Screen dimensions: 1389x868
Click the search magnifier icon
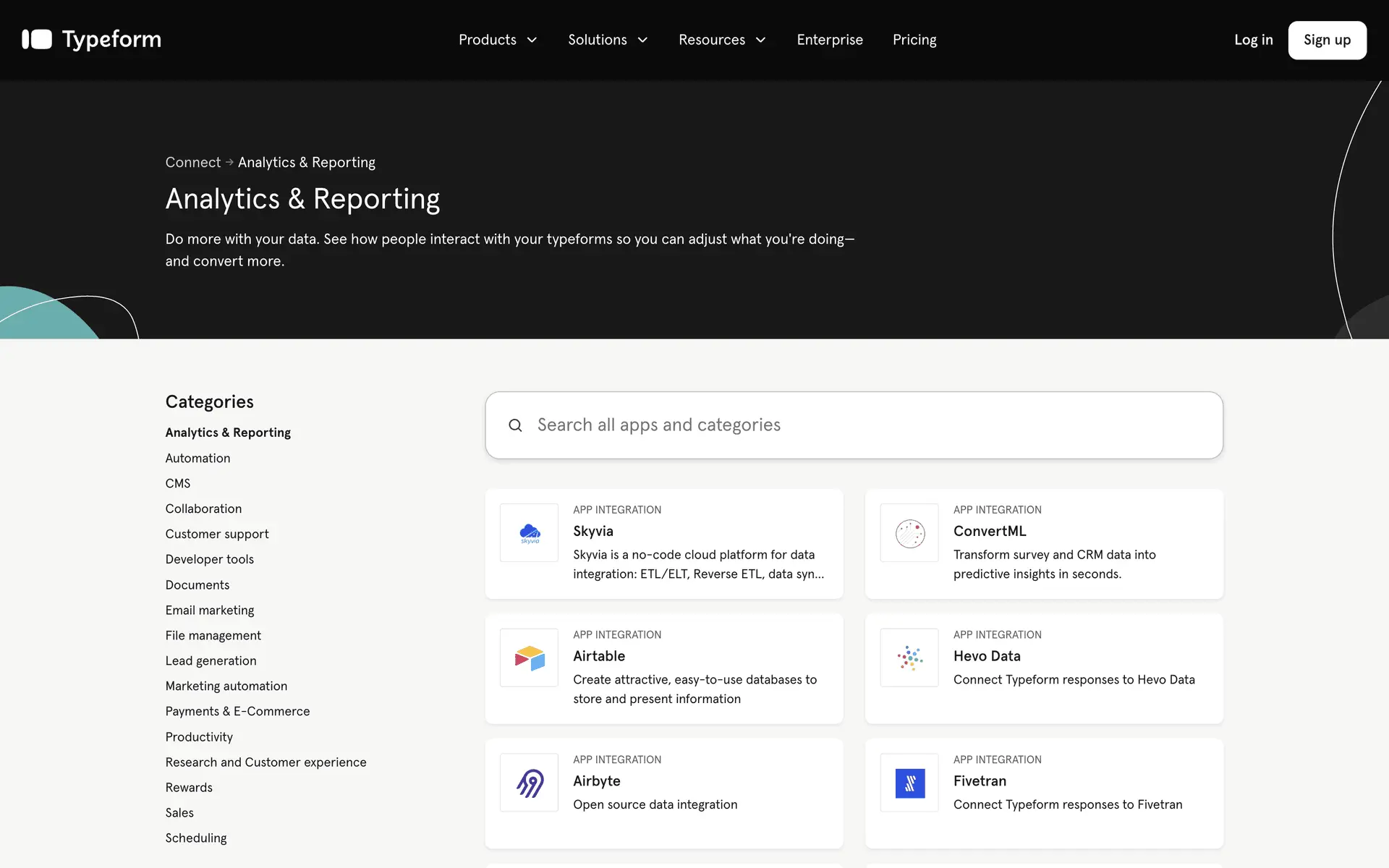coord(515,425)
